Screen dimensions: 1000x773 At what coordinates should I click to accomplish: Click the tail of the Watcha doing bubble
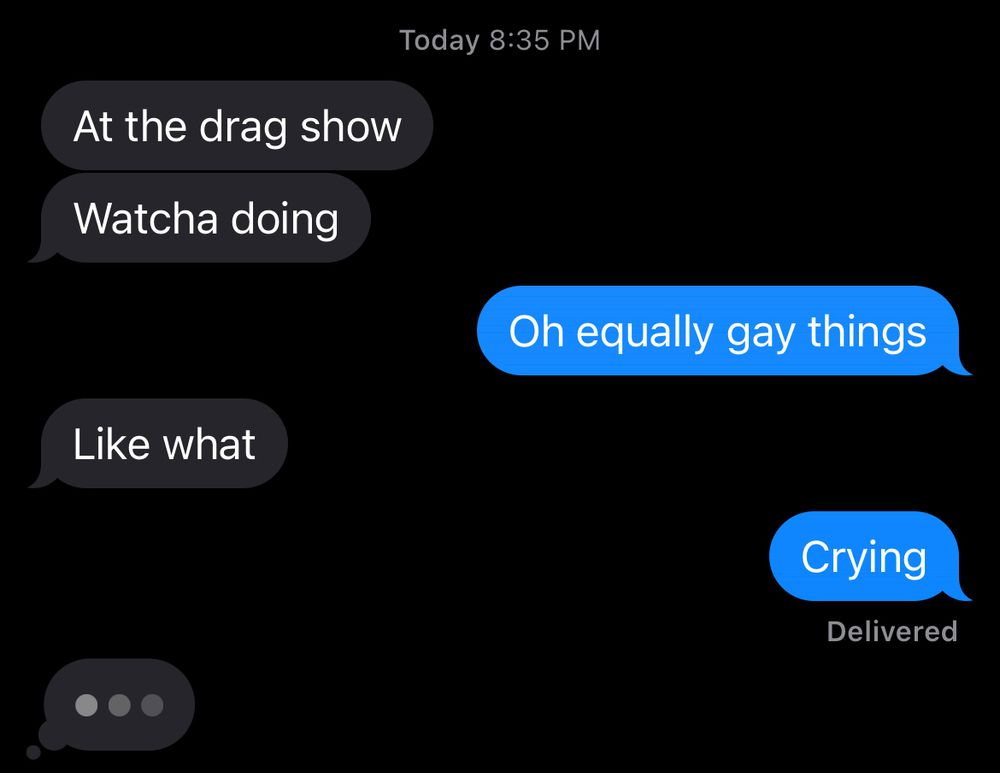42,253
